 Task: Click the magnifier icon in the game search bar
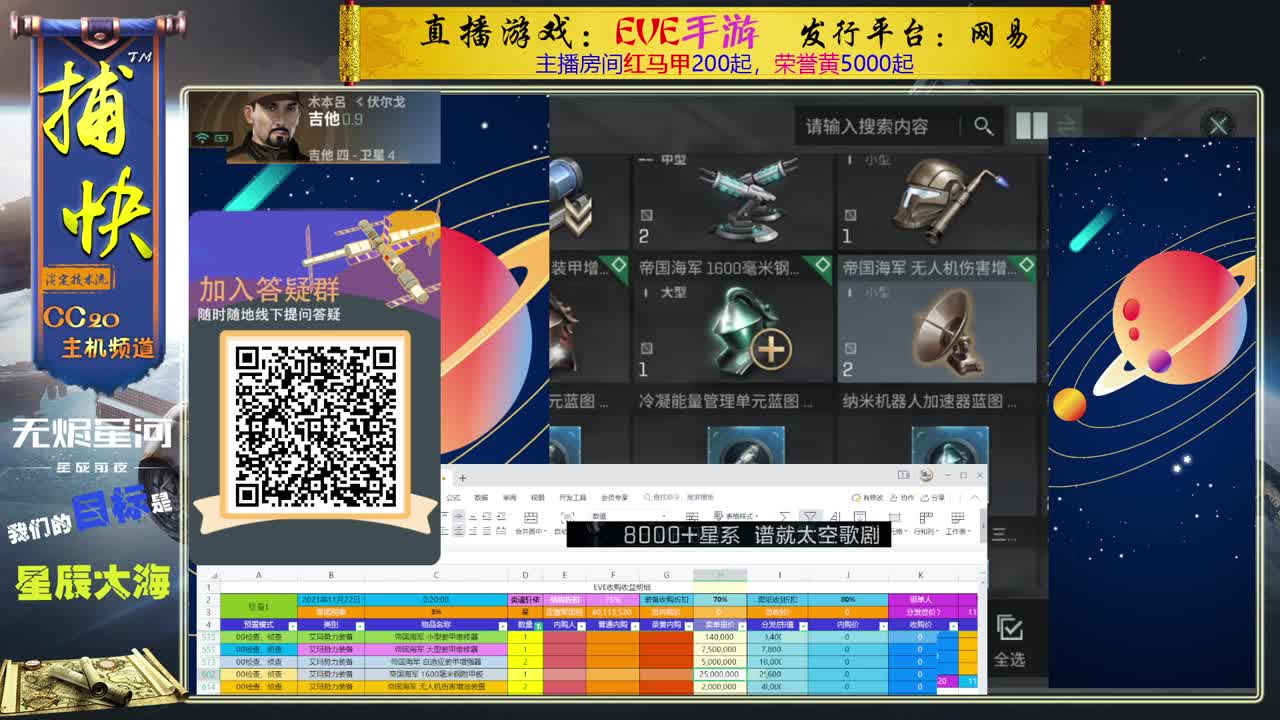click(x=983, y=125)
